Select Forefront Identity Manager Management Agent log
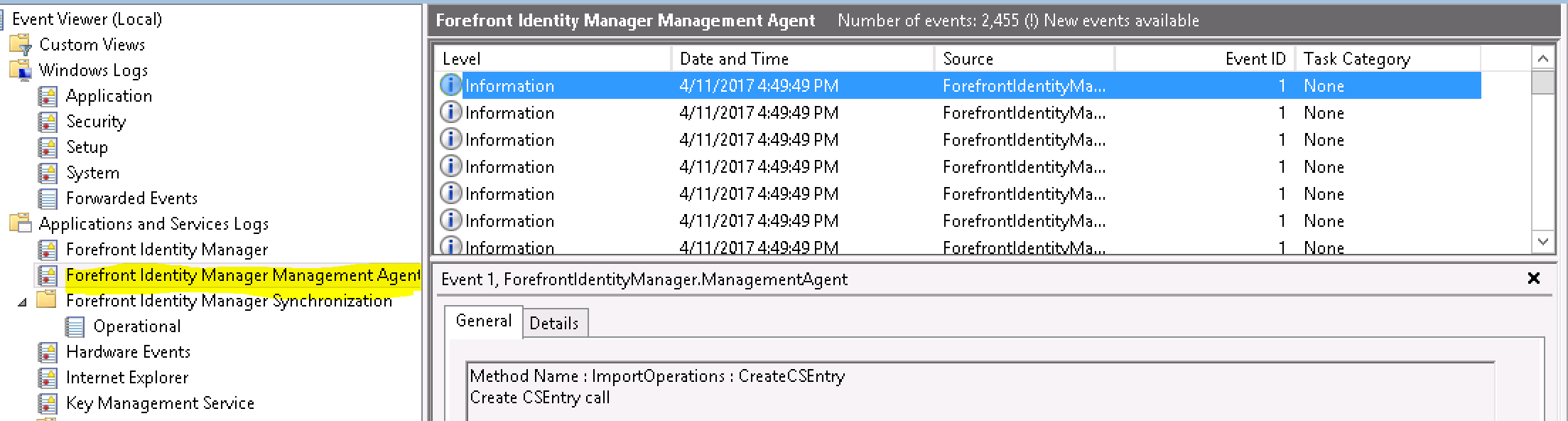 click(x=243, y=275)
